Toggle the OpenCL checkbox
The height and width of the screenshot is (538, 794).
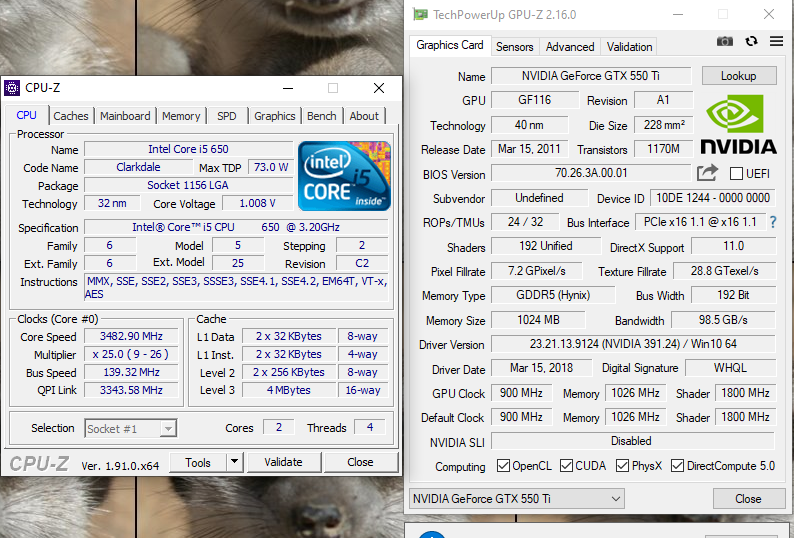503,466
